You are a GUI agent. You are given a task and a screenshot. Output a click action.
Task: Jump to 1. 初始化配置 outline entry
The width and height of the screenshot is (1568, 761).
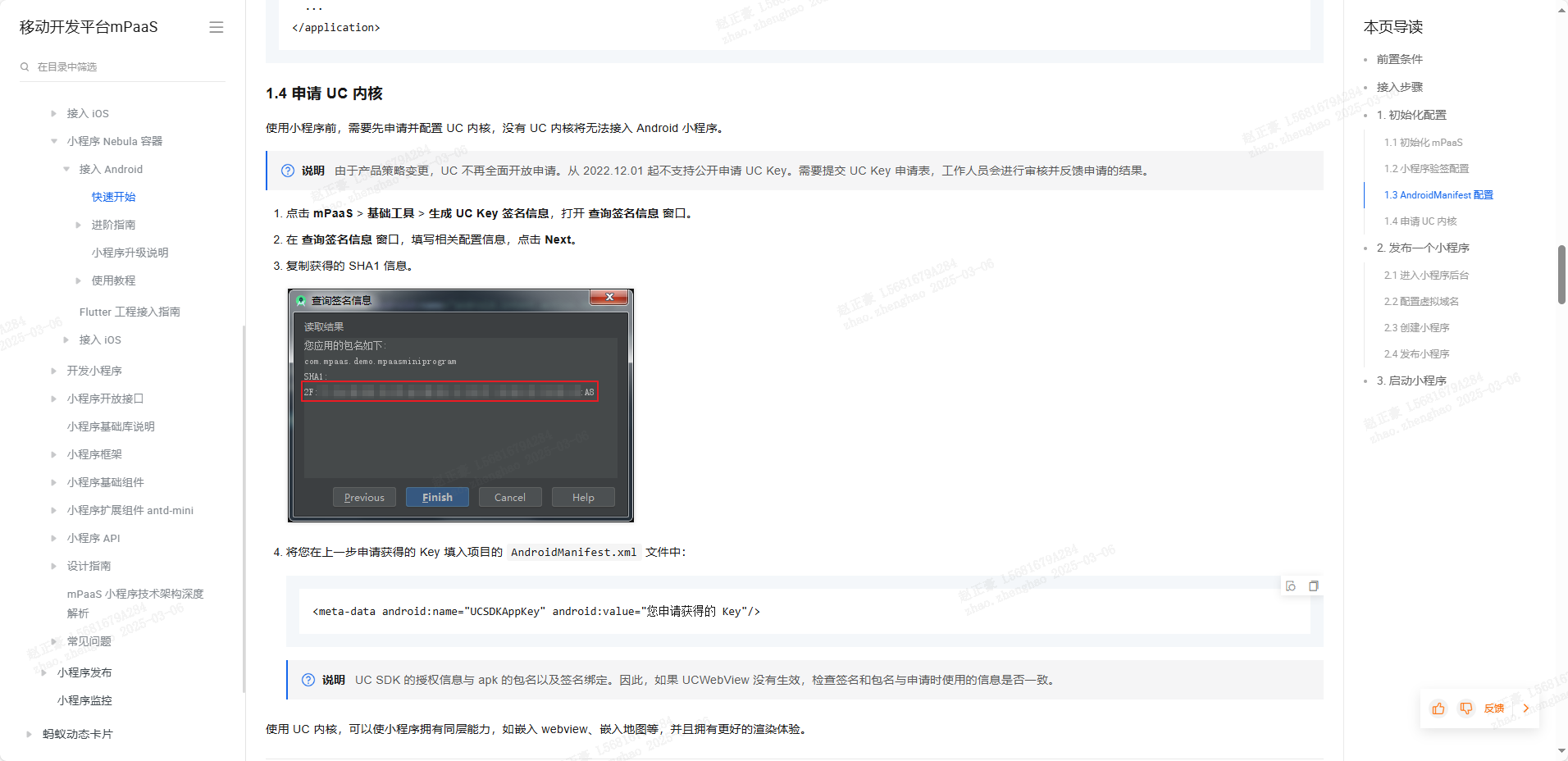[x=1411, y=115]
